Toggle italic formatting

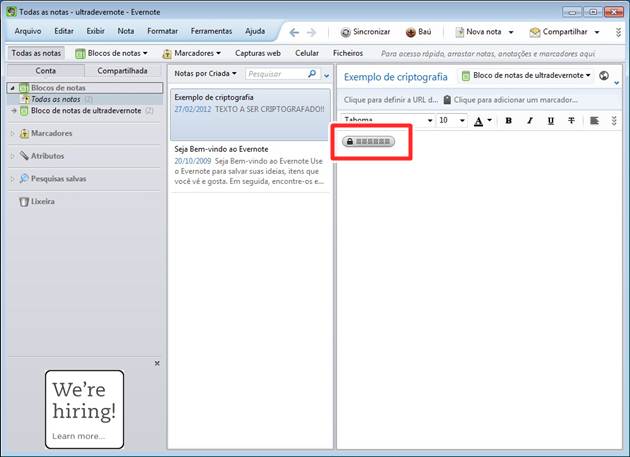(530, 121)
